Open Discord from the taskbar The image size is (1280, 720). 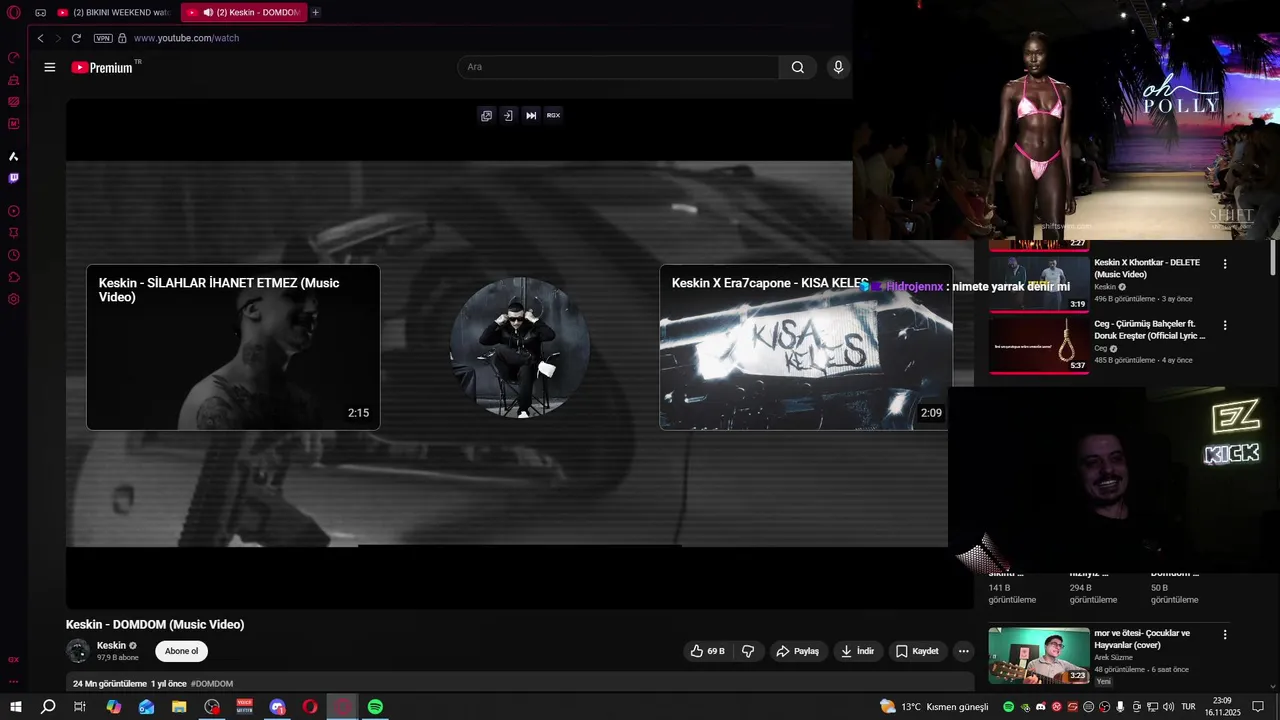pos(278,707)
